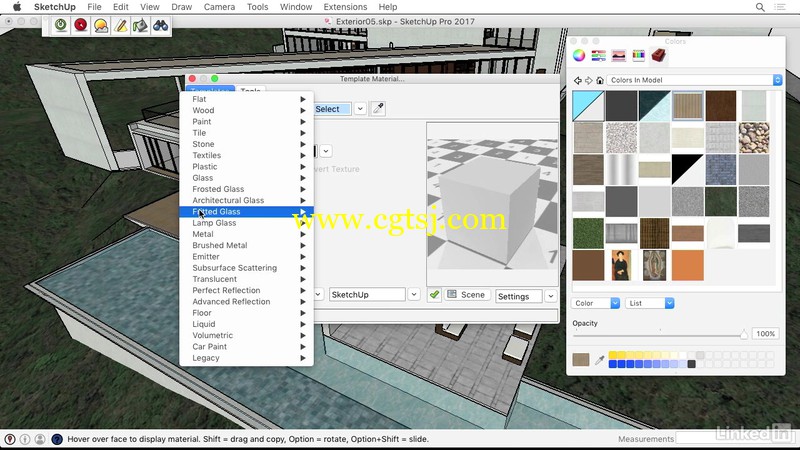Open the Lamp Glass submenu
Viewport: 800px width, 450px height.
point(246,222)
